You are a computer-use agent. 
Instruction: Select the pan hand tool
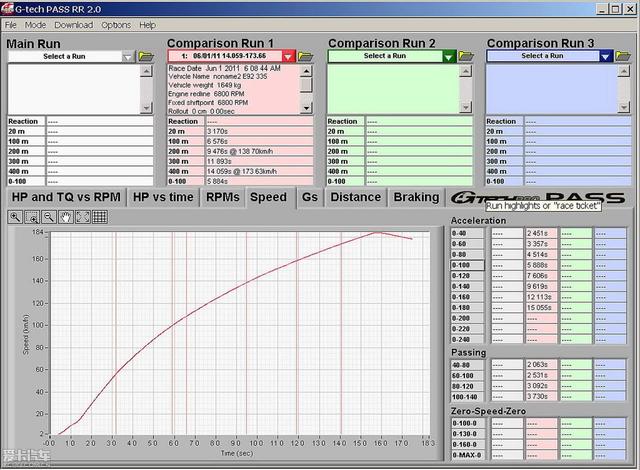pos(65,217)
